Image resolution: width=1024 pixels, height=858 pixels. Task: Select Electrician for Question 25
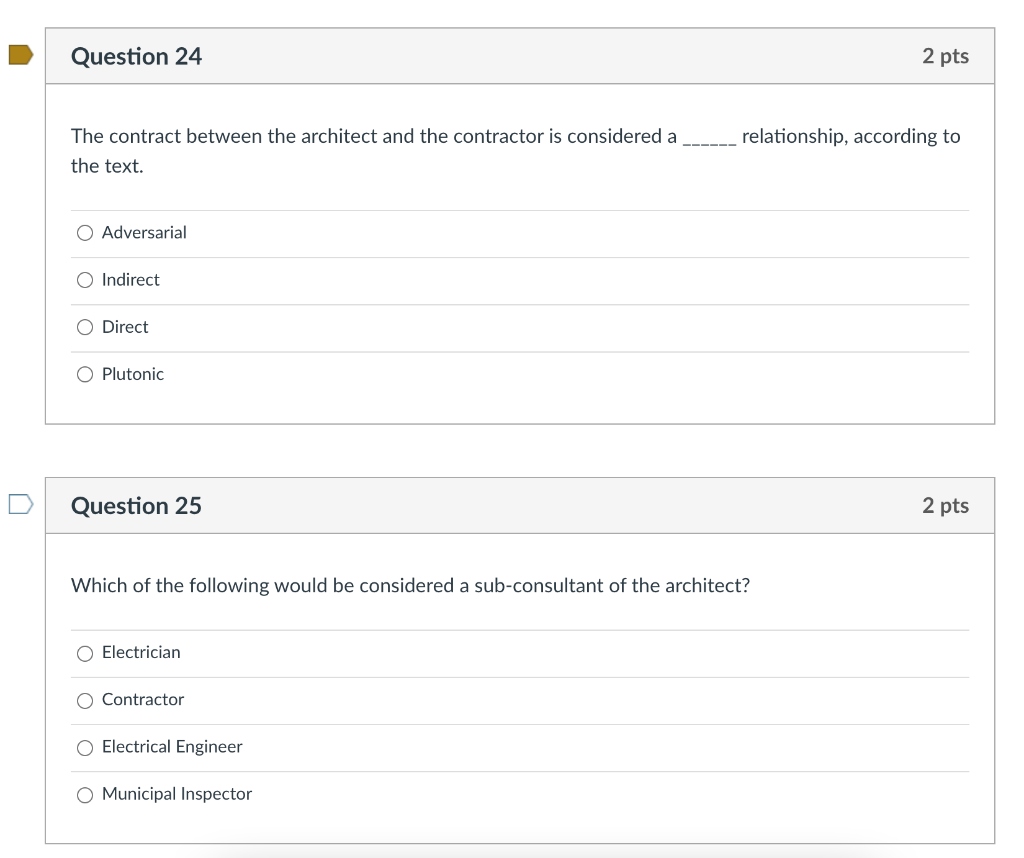click(86, 652)
